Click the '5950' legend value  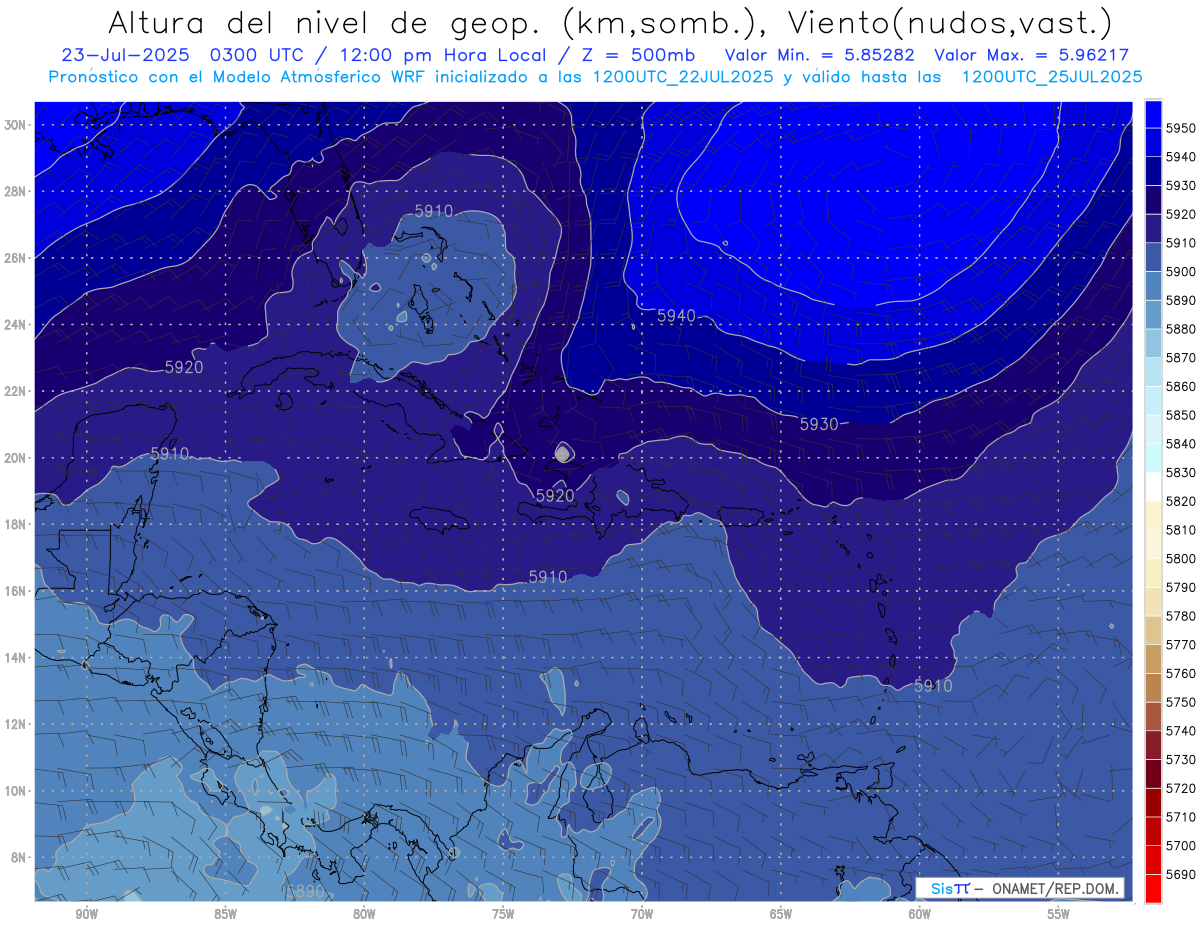(x=1181, y=128)
